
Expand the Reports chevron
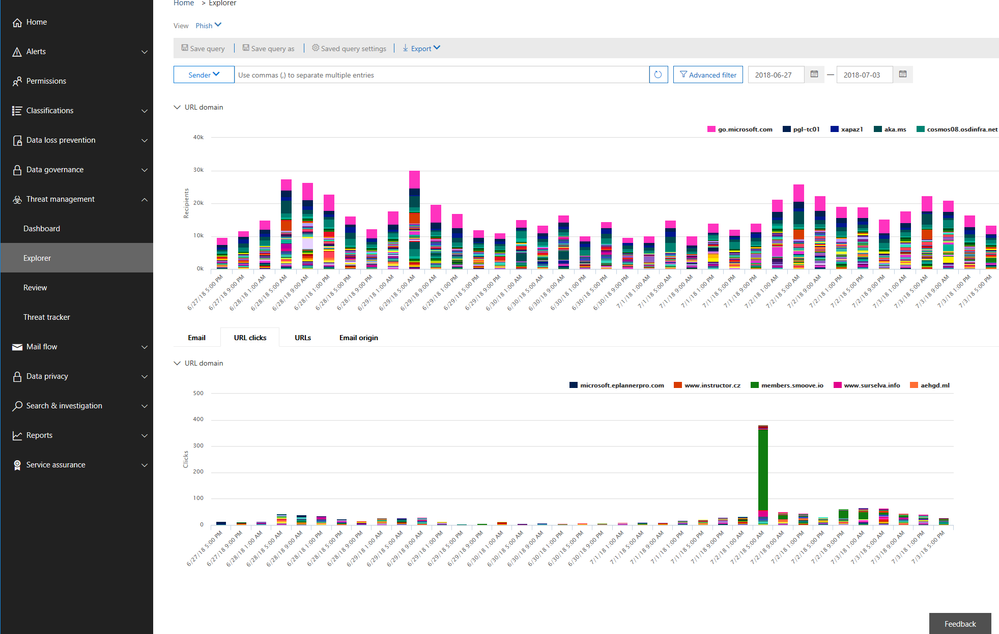click(x=144, y=436)
